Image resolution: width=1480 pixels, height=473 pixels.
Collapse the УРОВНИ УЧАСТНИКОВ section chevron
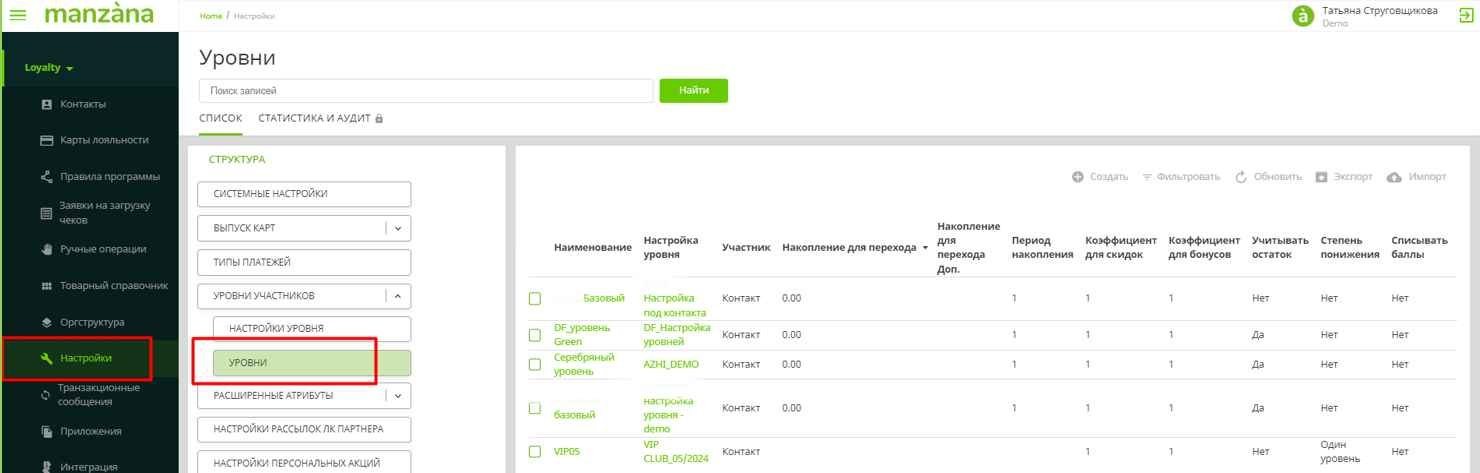pyautogui.click(x=398, y=296)
